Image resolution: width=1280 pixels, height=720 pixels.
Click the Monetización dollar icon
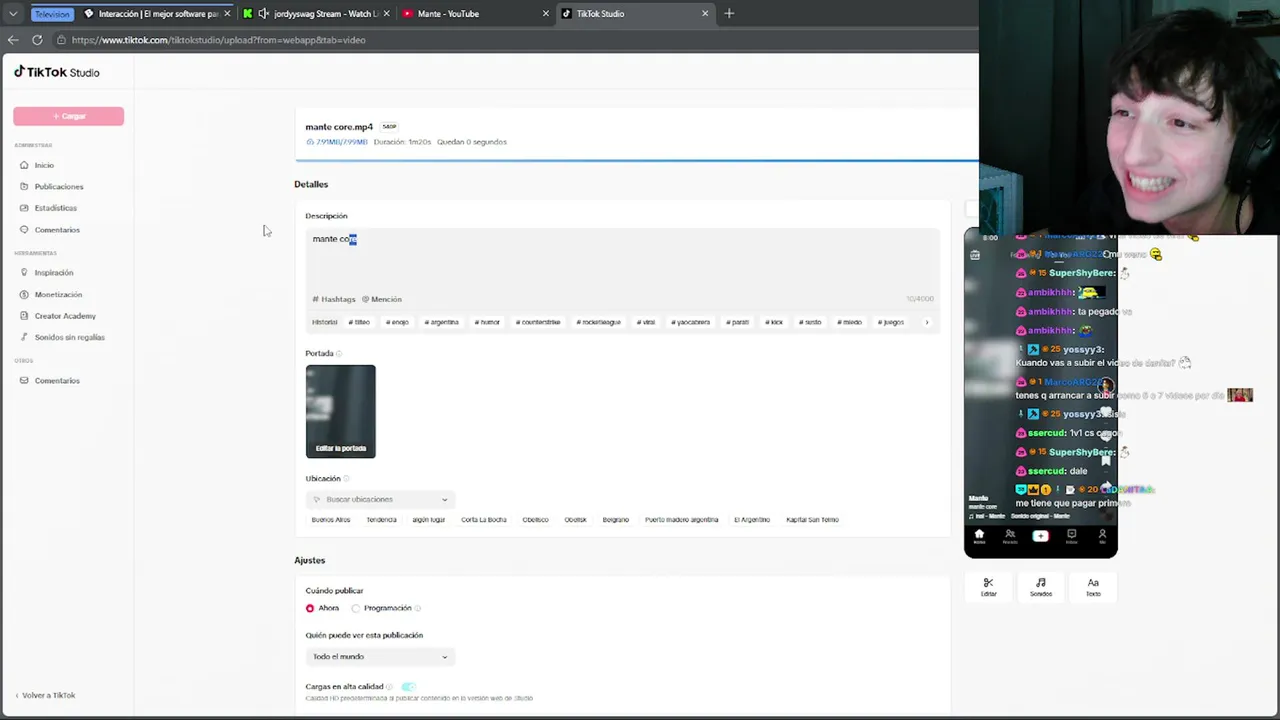tap(24, 294)
